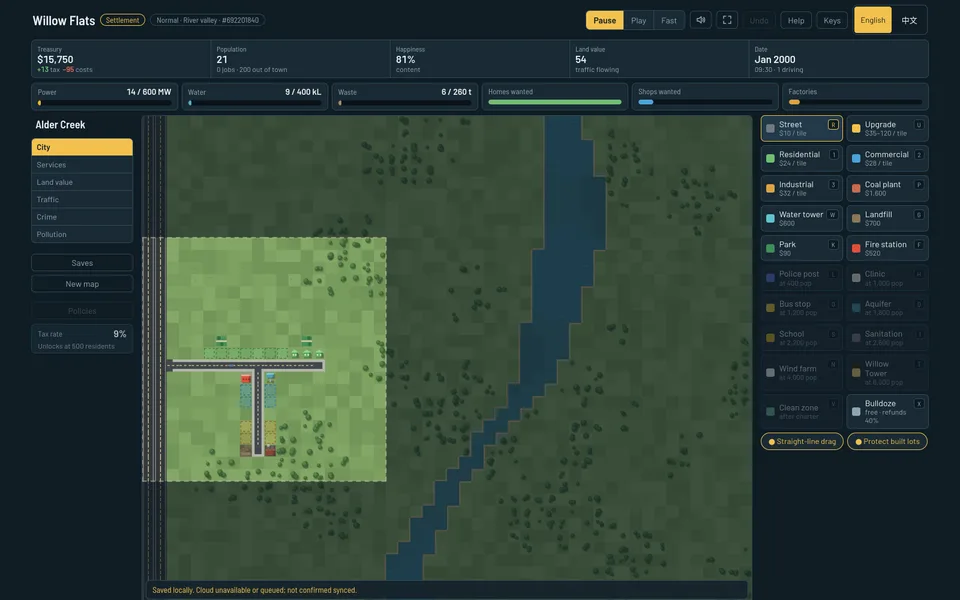
Task: Click the locked Police post tool
Action: pos(801,278)
